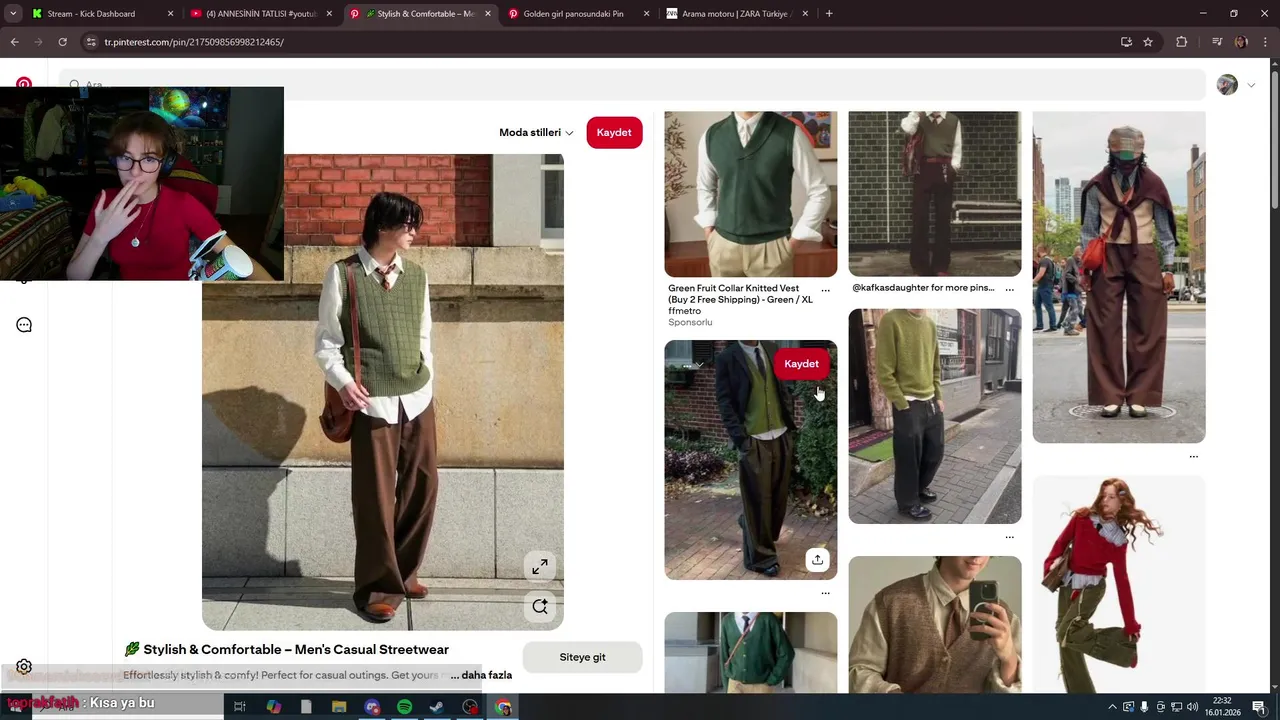Image resolution: width=1280 pixels, height=720 pixels.
Task: Open the brown vest mirror selfie pin
Action: pyautogui.click(x=935, y=625)
